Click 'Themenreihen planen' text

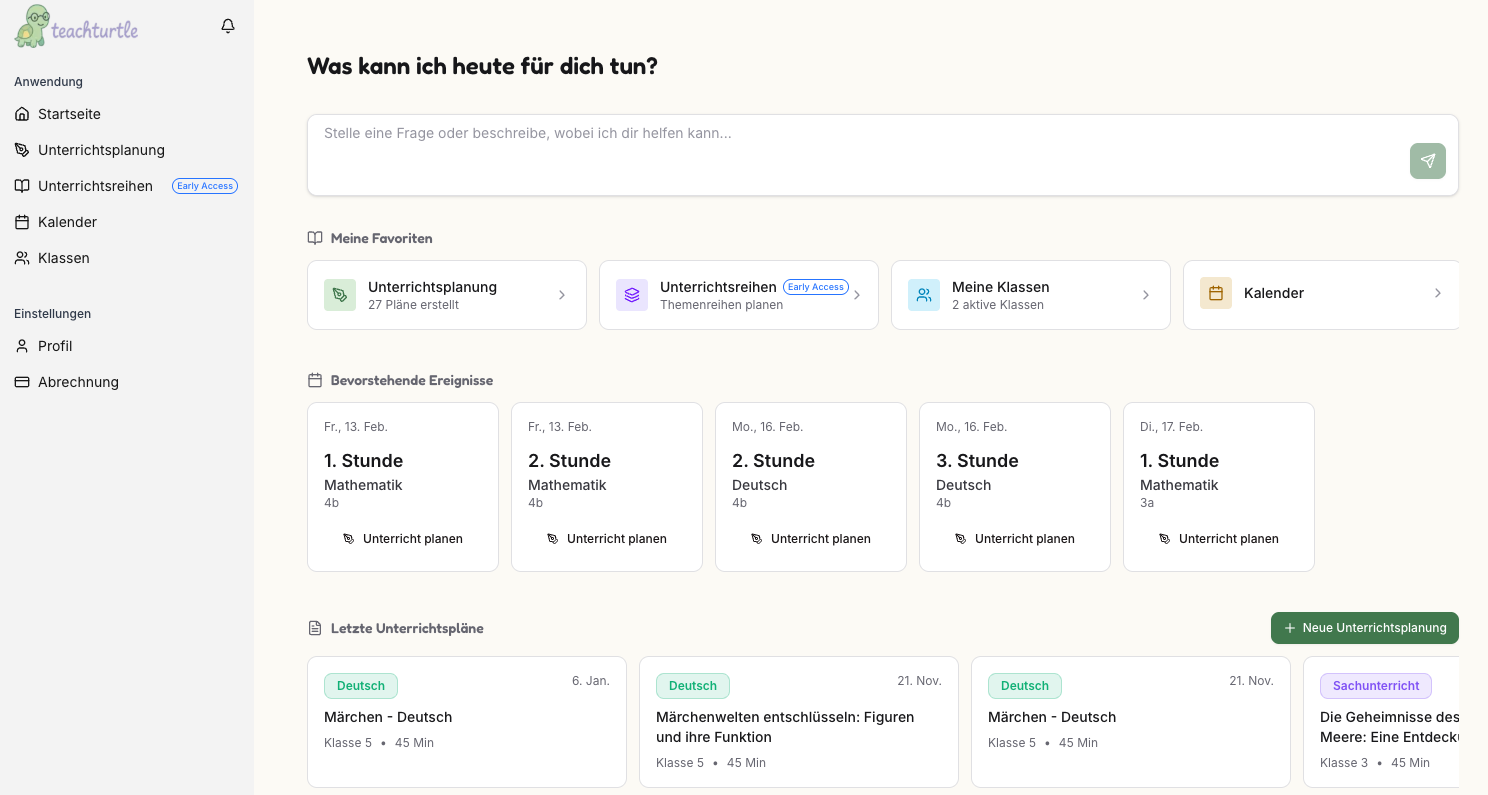pyautogui.click(x=722, y=305)
